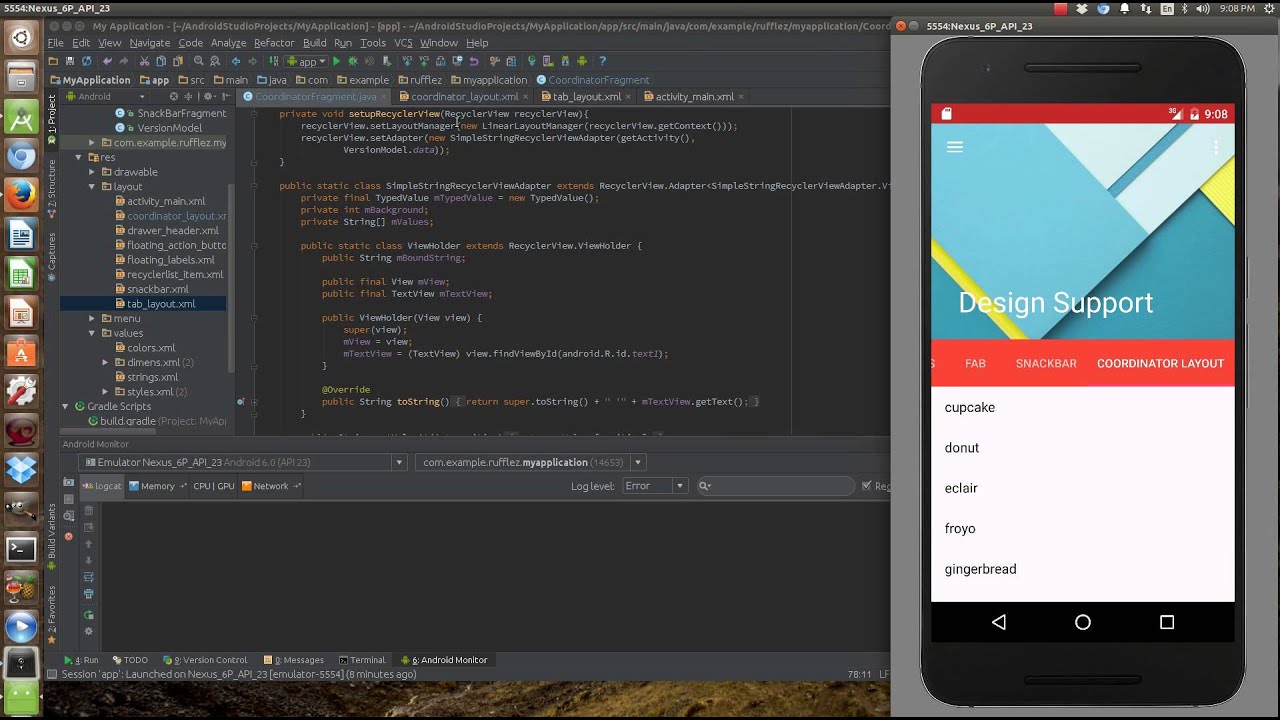The width and height of the screenshot is (1280, 720).
Task: Click the logcat print icon
Action: click(89, 594)
